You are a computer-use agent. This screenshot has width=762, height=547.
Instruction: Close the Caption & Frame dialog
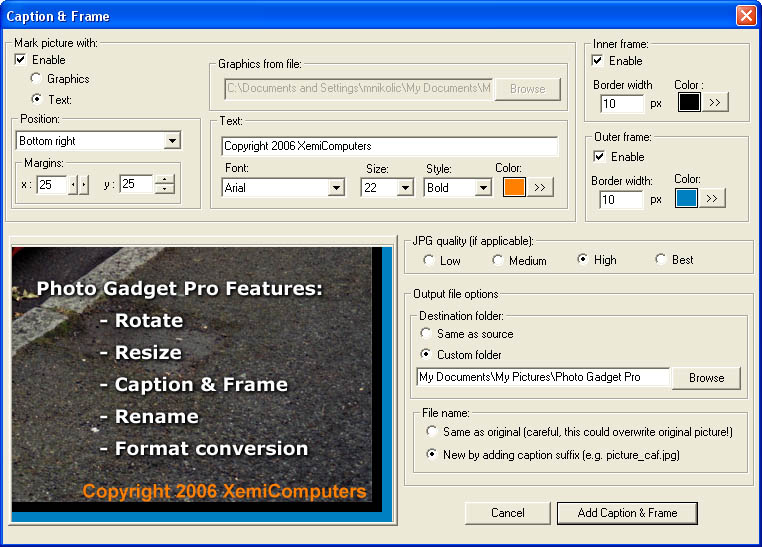(746, 16)
